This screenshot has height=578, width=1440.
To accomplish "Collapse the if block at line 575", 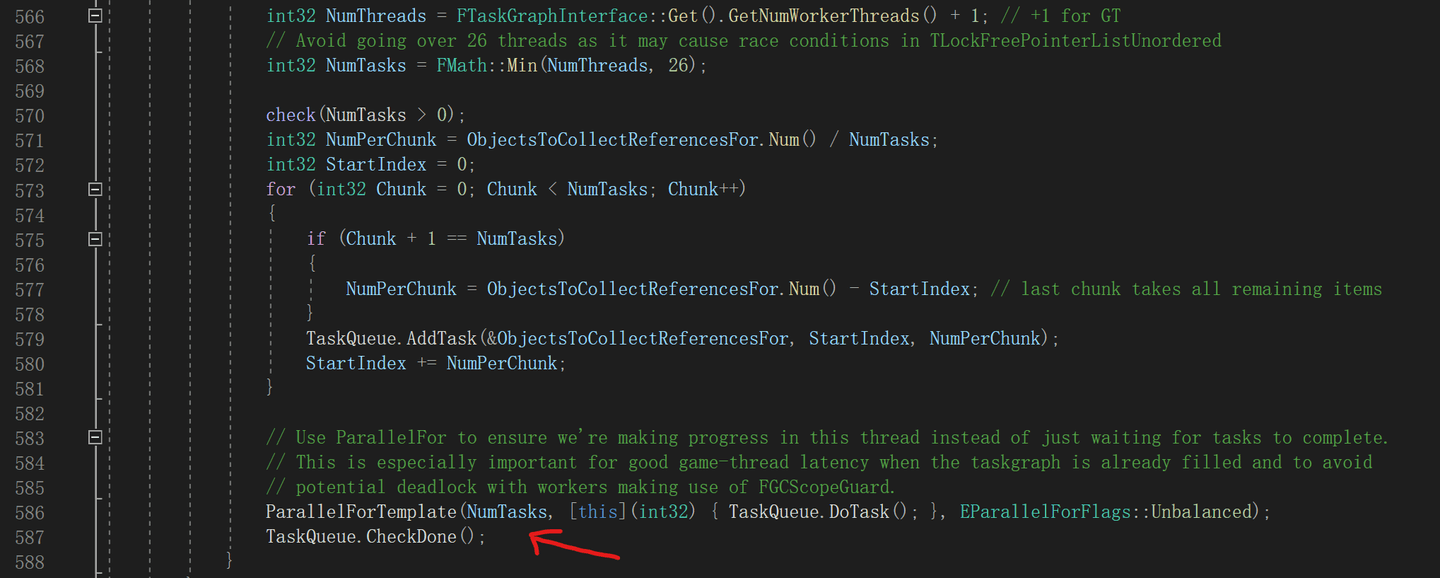I will click(x=95, y=239).
